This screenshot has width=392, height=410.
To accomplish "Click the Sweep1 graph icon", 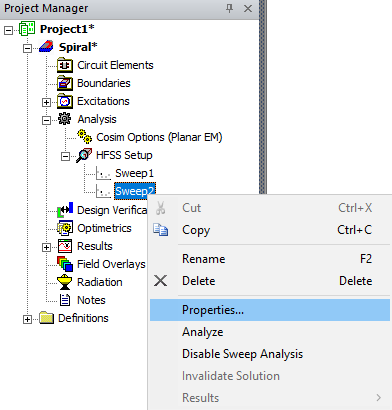I will coord(103,173).
